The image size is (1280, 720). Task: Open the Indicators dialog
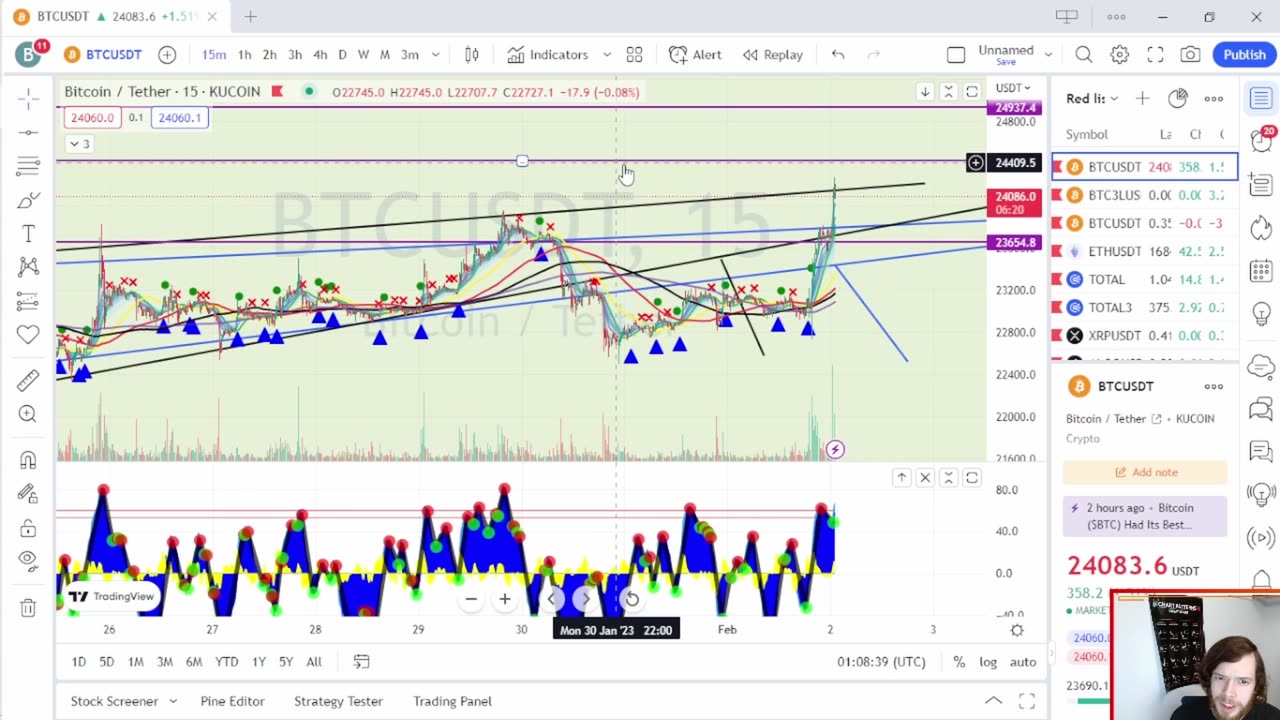point(547,55)
